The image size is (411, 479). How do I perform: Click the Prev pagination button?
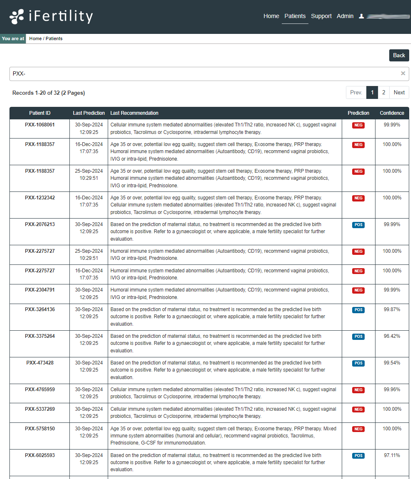point(356,92)
